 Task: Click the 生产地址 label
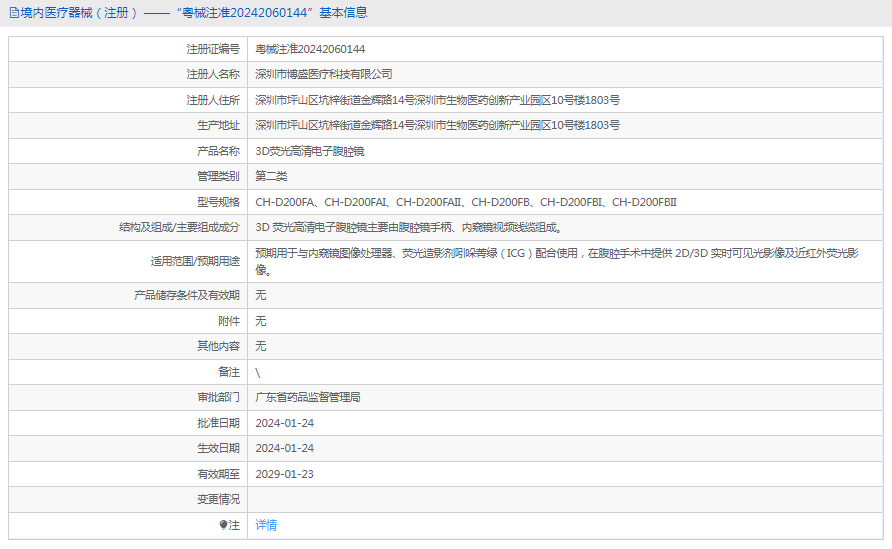point(218,125)
